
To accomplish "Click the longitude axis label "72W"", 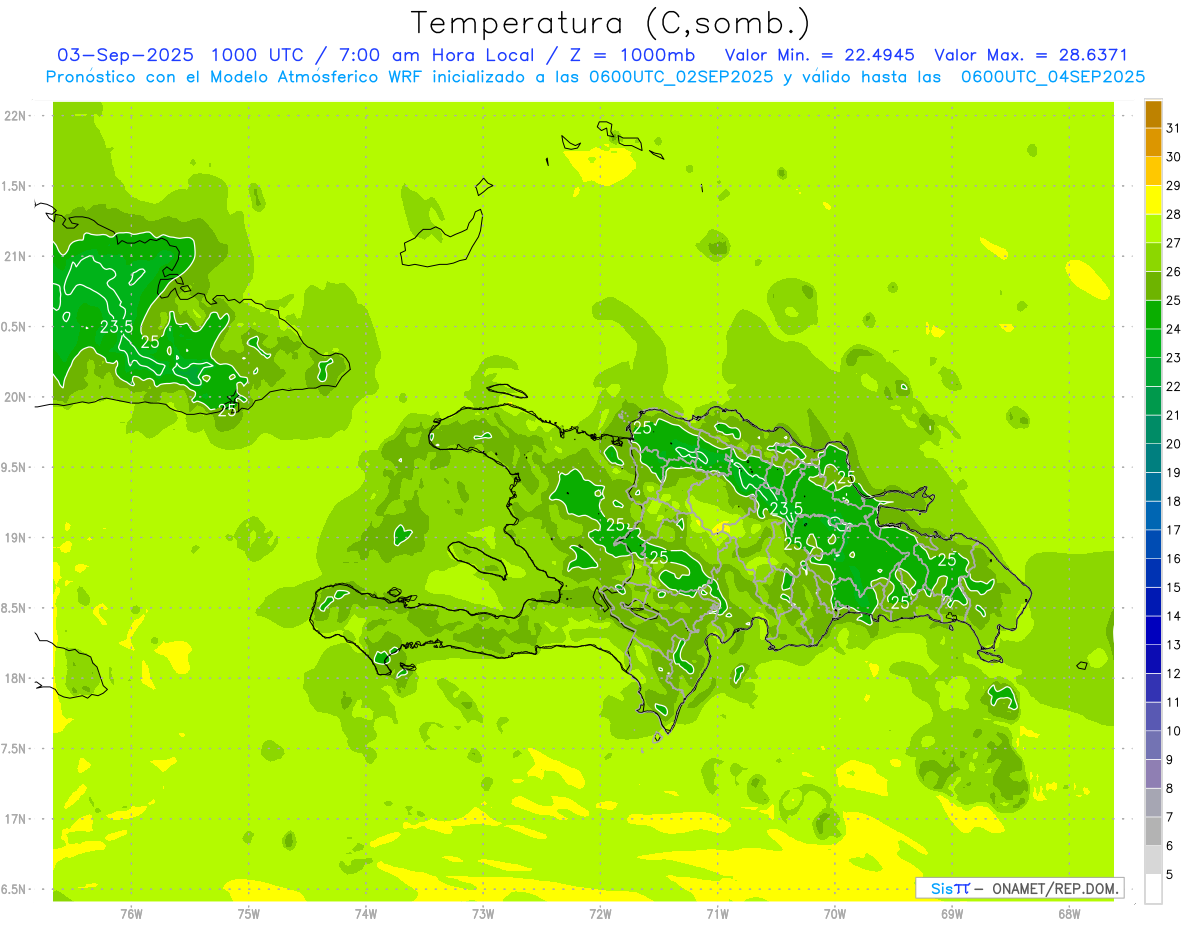I will tap(601, 914).
